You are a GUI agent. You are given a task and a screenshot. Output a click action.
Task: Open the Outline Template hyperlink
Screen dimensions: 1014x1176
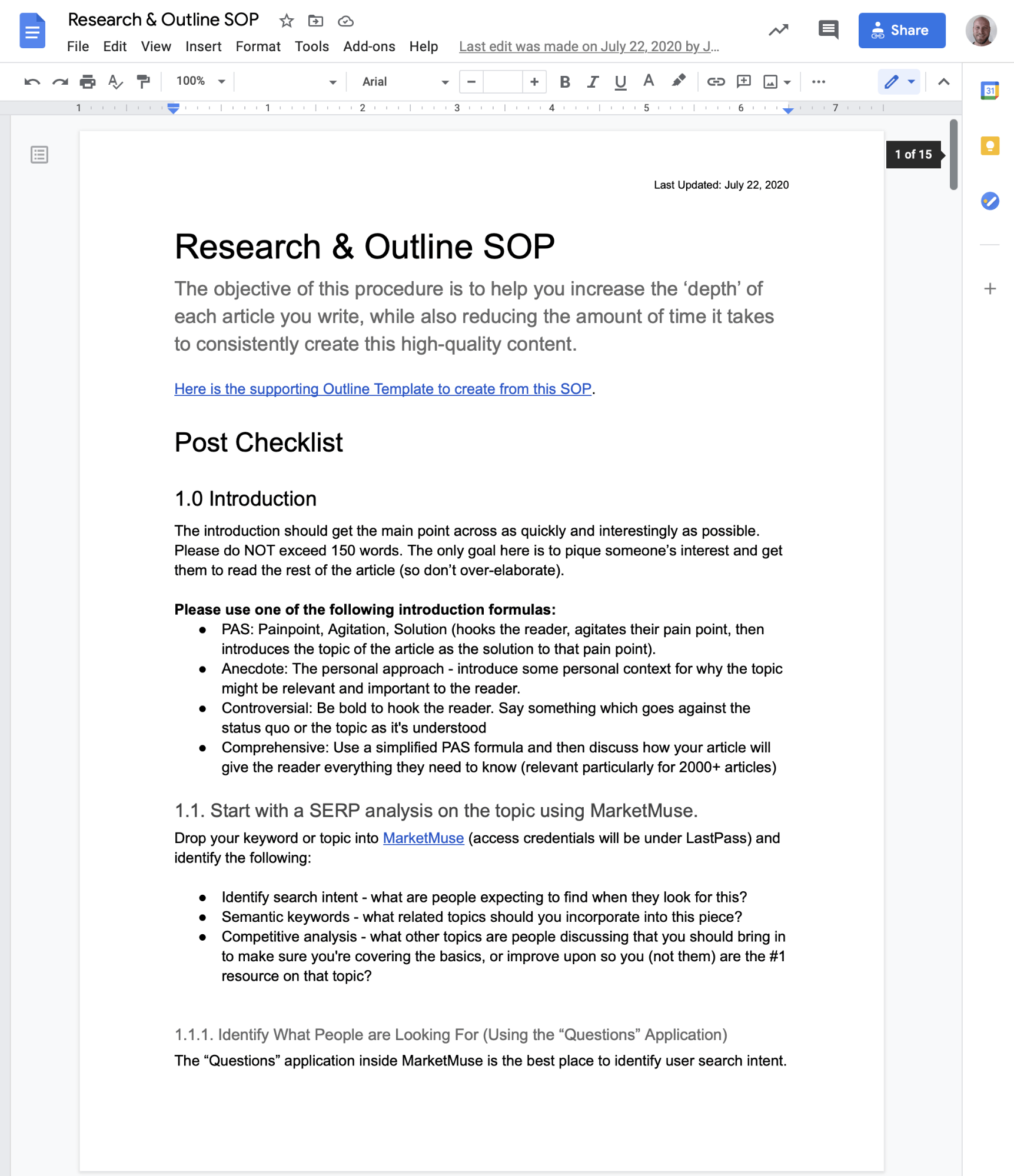(383, 389)
